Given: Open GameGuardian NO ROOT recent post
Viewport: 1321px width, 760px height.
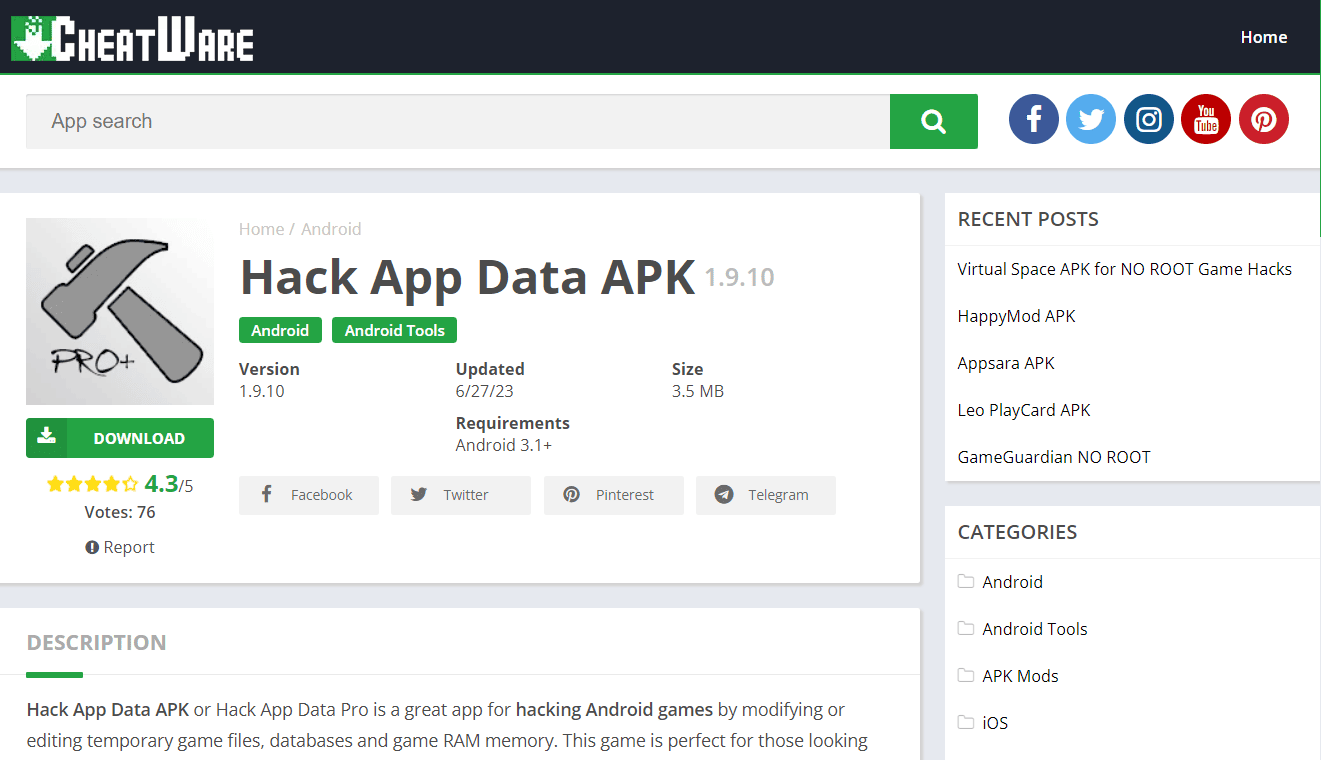Looking at the screenshot, I should tap(1054, 457).
